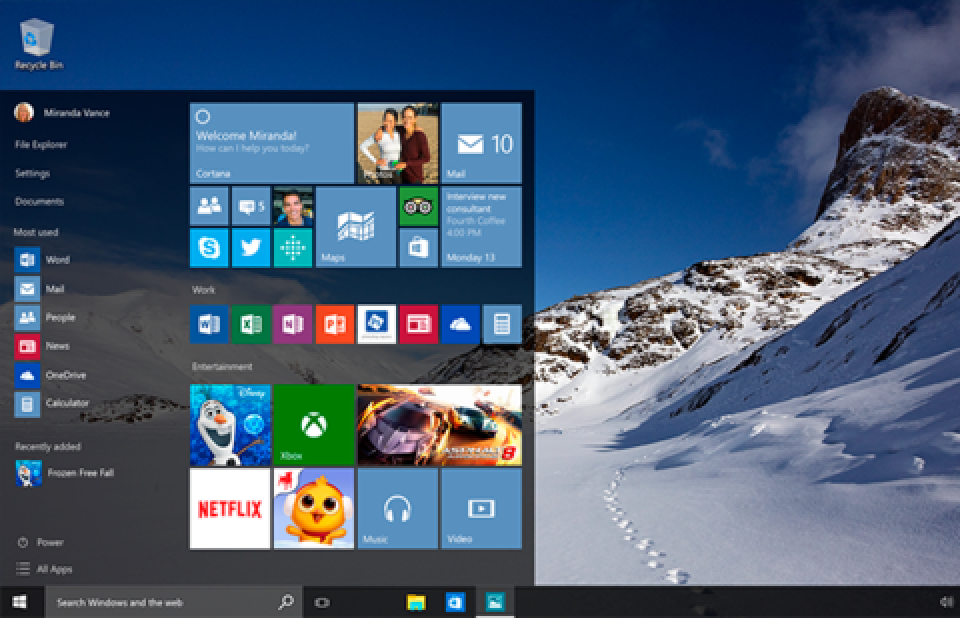Launch the PowerPoint tile in Work group
This screenshot has width=960, height=618.
coord(335,324)
